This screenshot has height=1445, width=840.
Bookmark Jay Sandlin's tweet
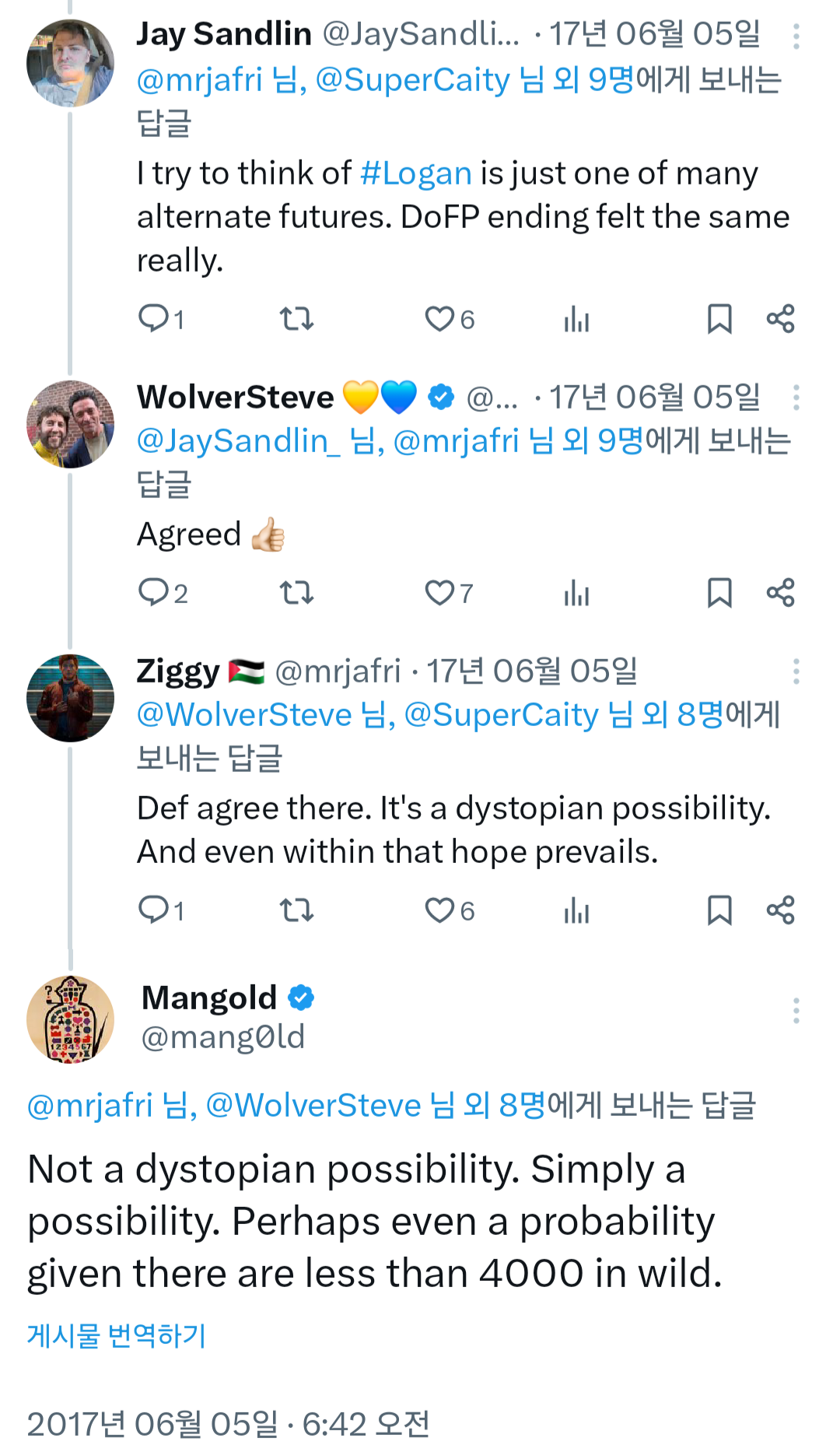tap(719, 319)
